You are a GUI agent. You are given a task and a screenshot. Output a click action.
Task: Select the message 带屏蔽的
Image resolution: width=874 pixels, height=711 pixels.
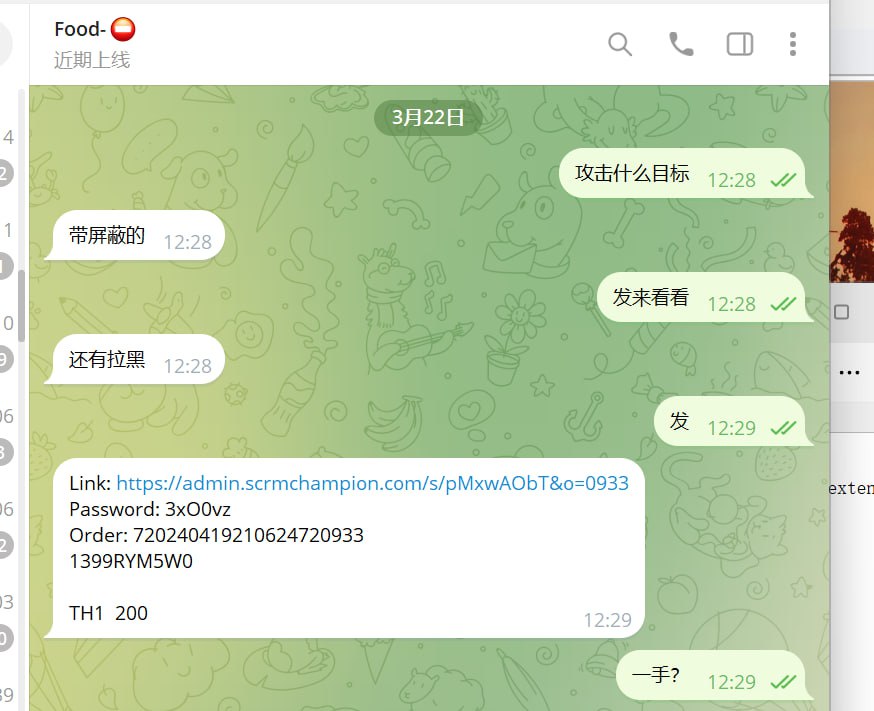[x=107, y=235]
